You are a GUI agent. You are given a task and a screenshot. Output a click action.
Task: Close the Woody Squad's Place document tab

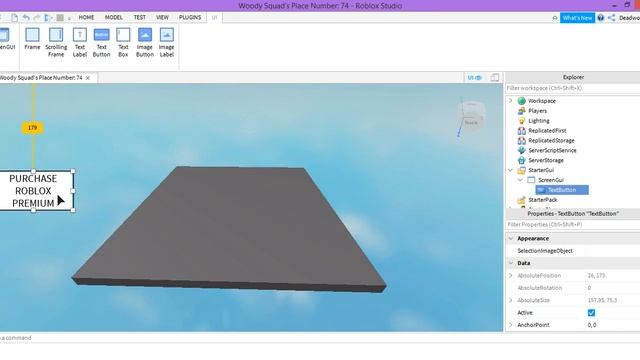pos(88,78)
